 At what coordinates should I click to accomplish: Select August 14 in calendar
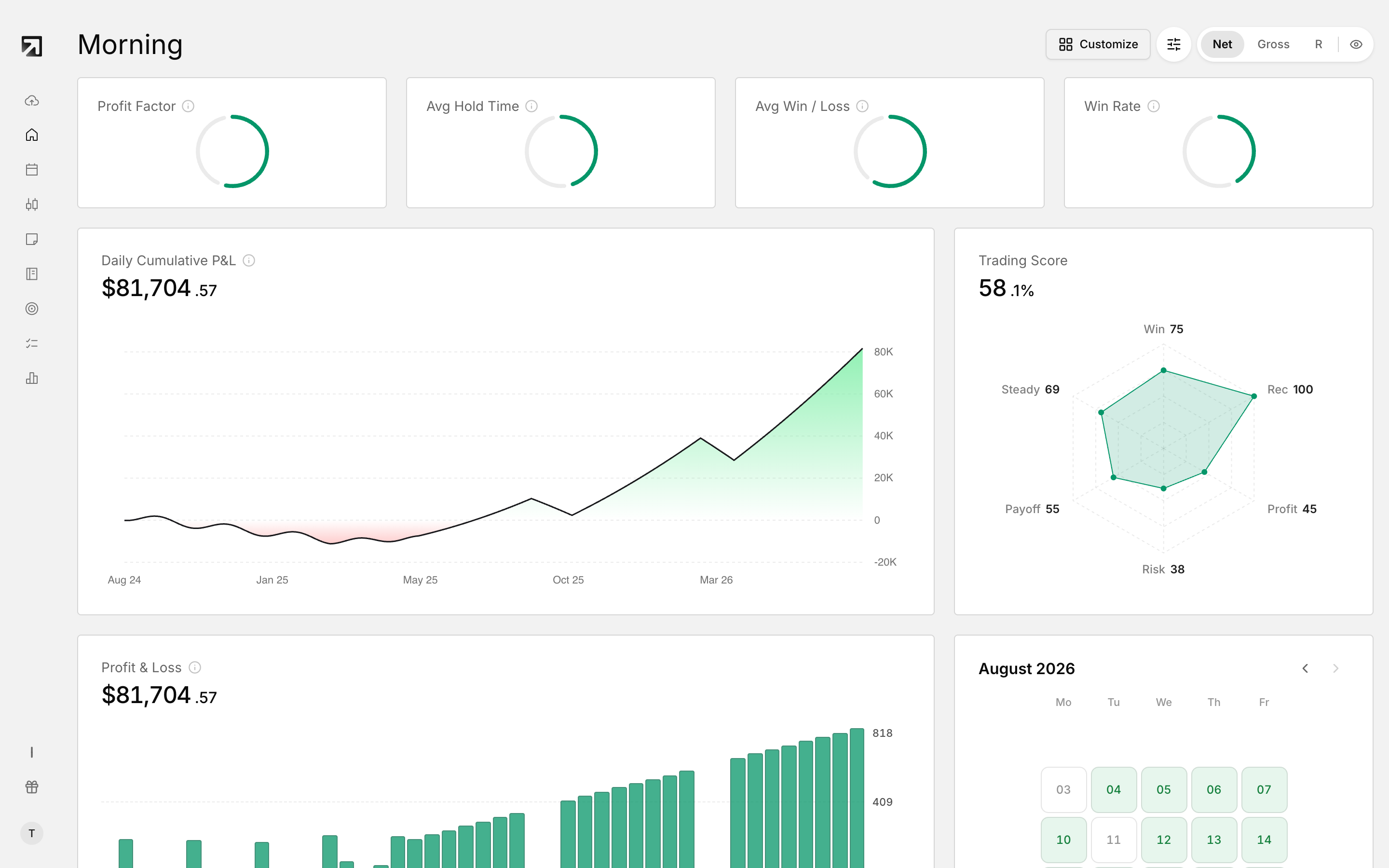[1264, 839]
